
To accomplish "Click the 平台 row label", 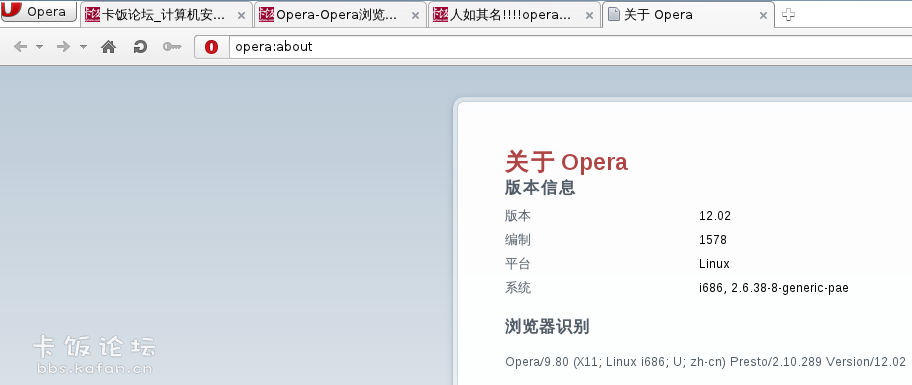I will coord(518,264).
